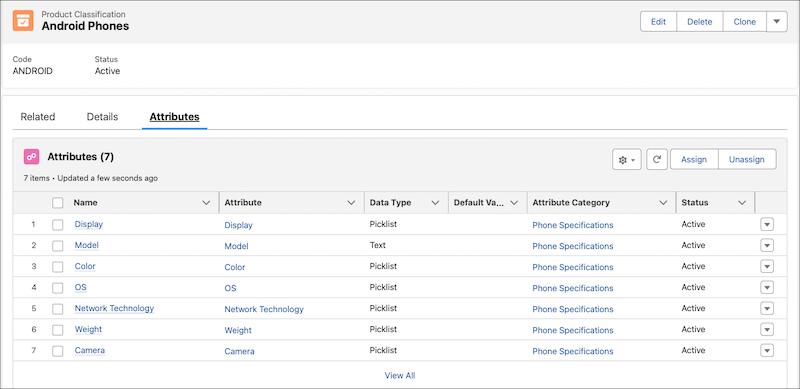Open the Default Value column menu
800x389 pixels.
click(514, 203)
